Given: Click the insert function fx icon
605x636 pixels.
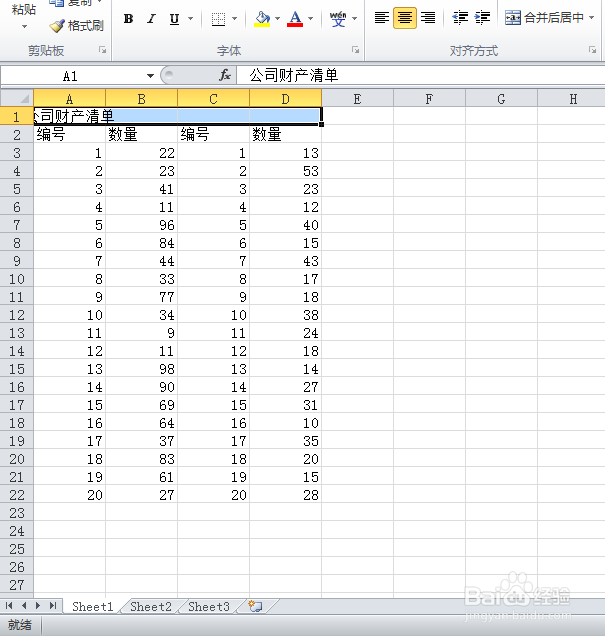Looking at the screenshot, I should coord(225,75).
